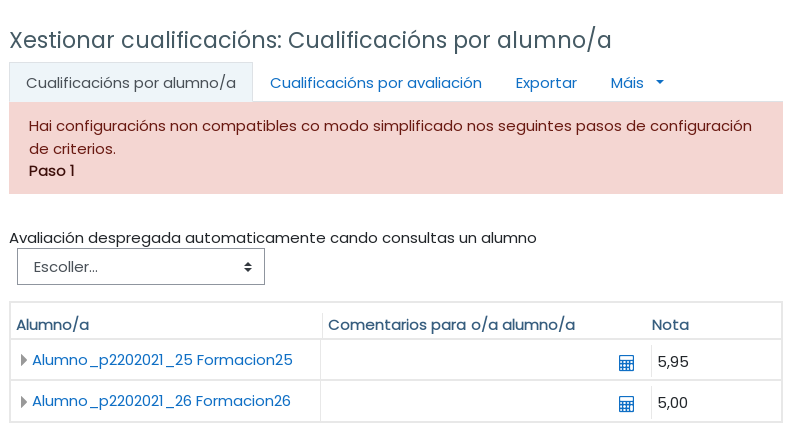789x435 pixels.
Task: Click comment cell for Formacion25 student
Action: click(x=465, y=361)
